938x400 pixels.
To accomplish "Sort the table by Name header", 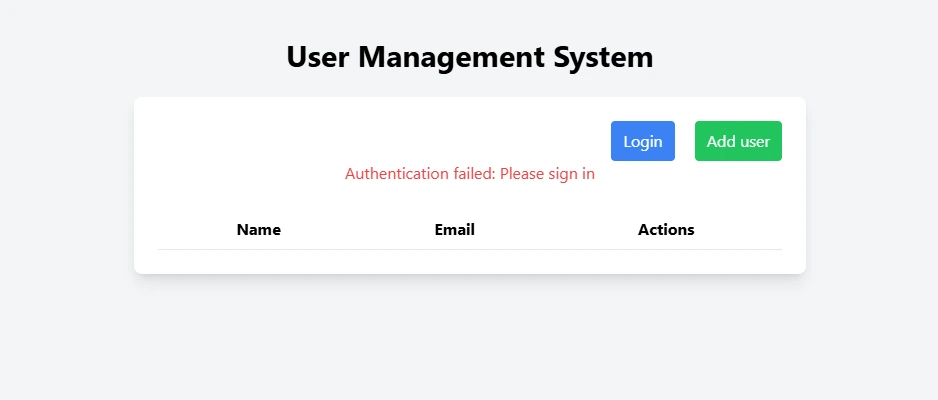I will click(258, 230).
